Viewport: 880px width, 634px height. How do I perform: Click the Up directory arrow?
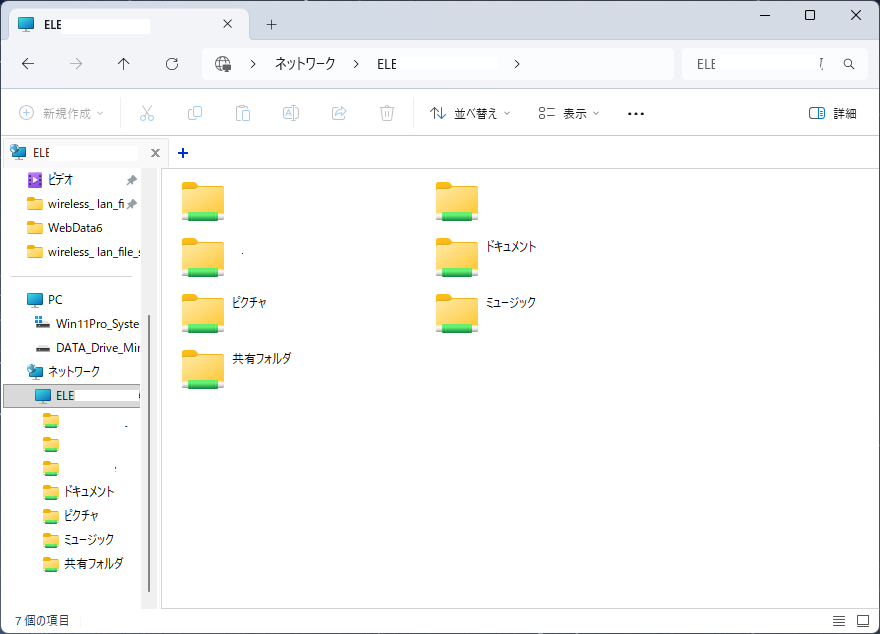tap(124, 63)
